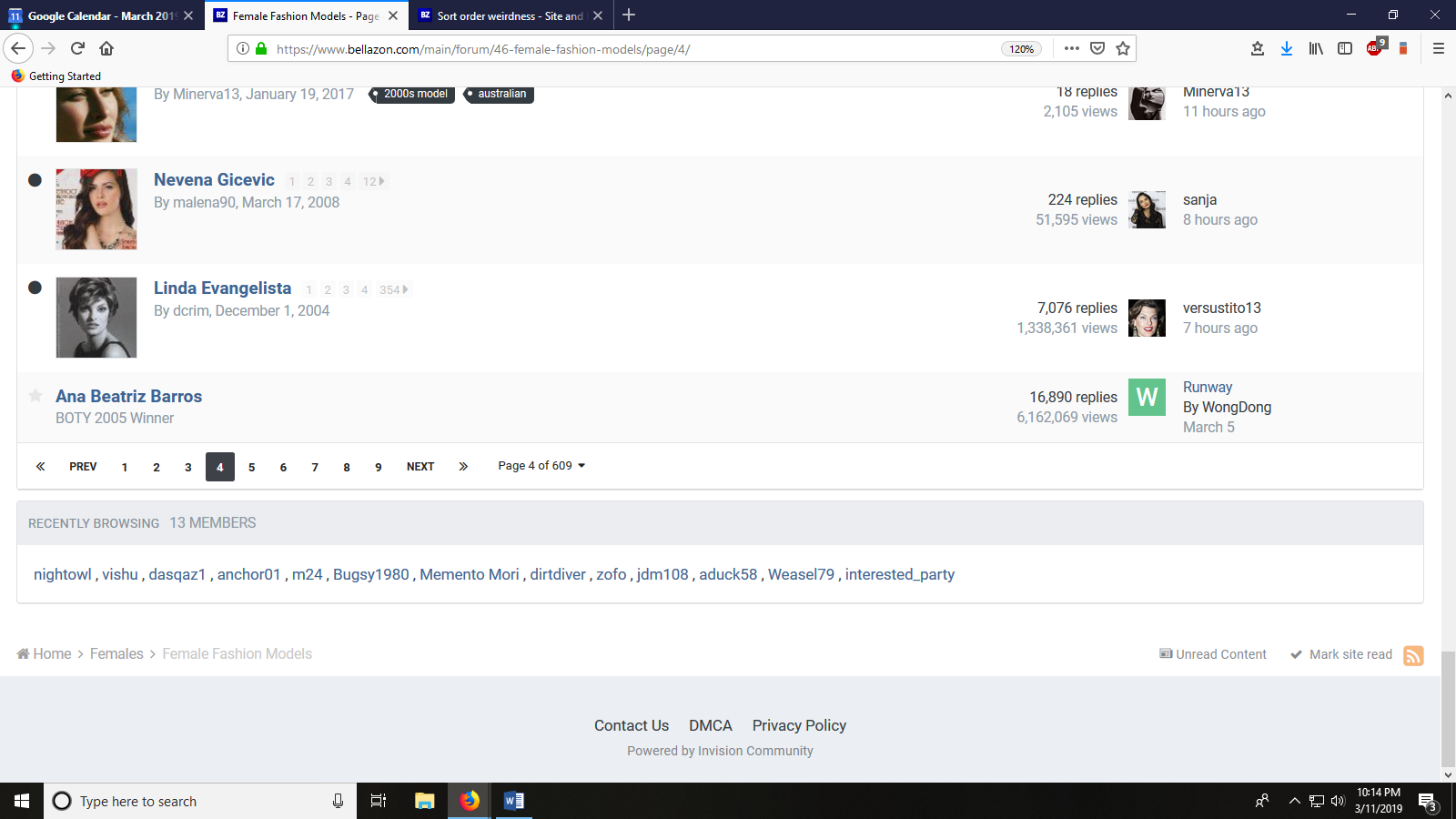This screenshot has height=819, width=1456.
Task: Go to the NEXT page
Action: [420, 467]
